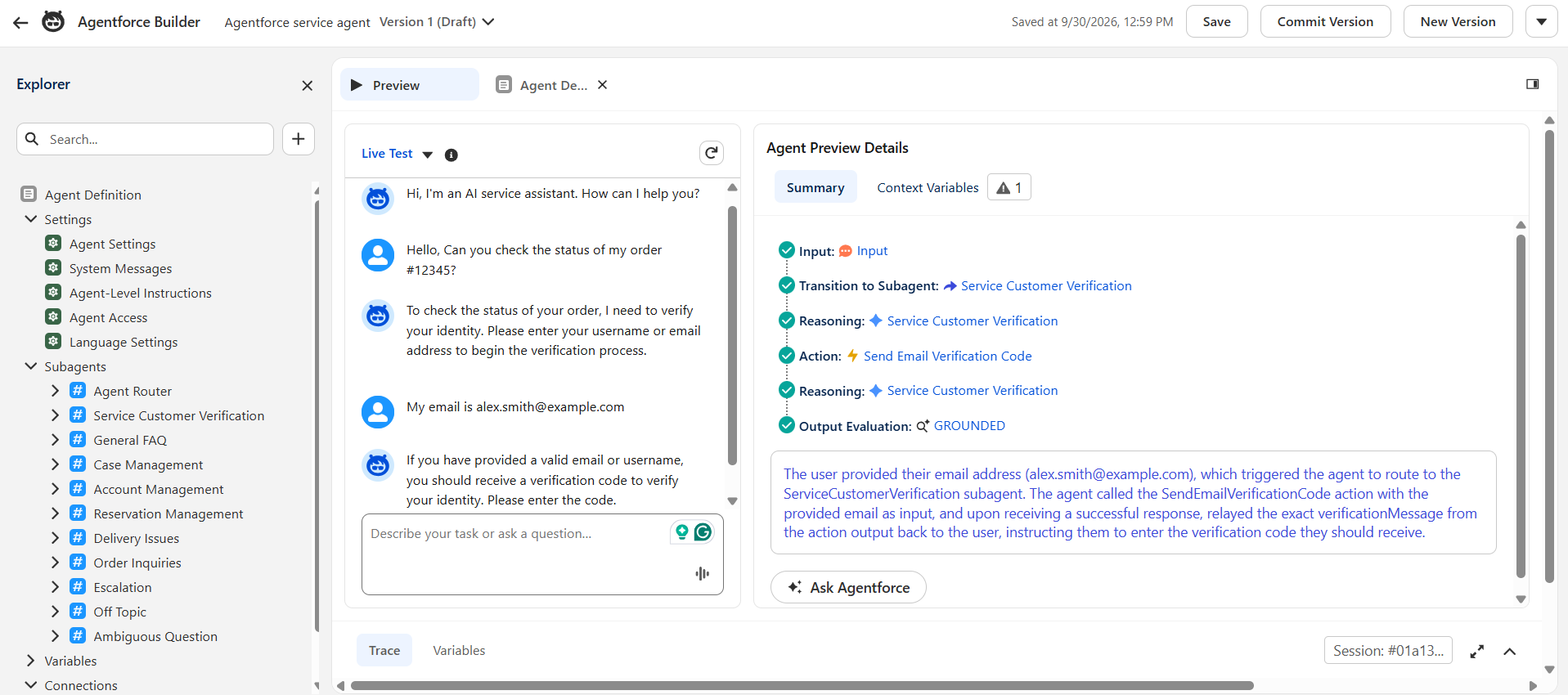
Task: Expand the Escalation subagent
Action: pos(55,587)
